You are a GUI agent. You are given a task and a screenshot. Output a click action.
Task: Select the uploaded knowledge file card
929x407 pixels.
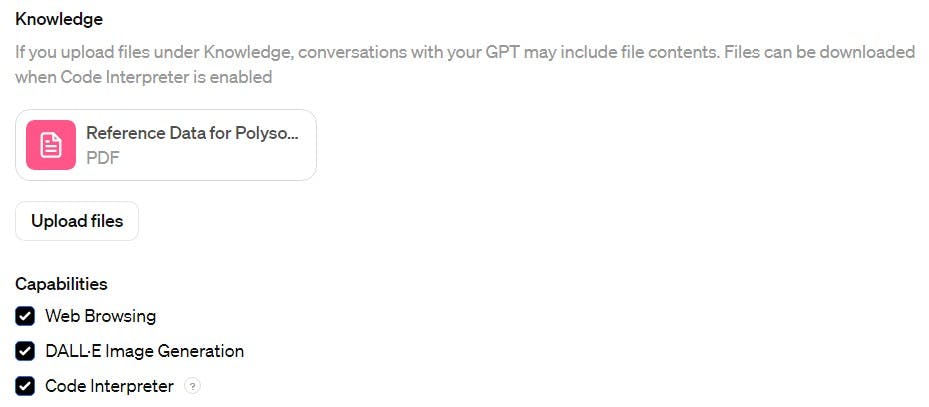[x=166, y=145]
